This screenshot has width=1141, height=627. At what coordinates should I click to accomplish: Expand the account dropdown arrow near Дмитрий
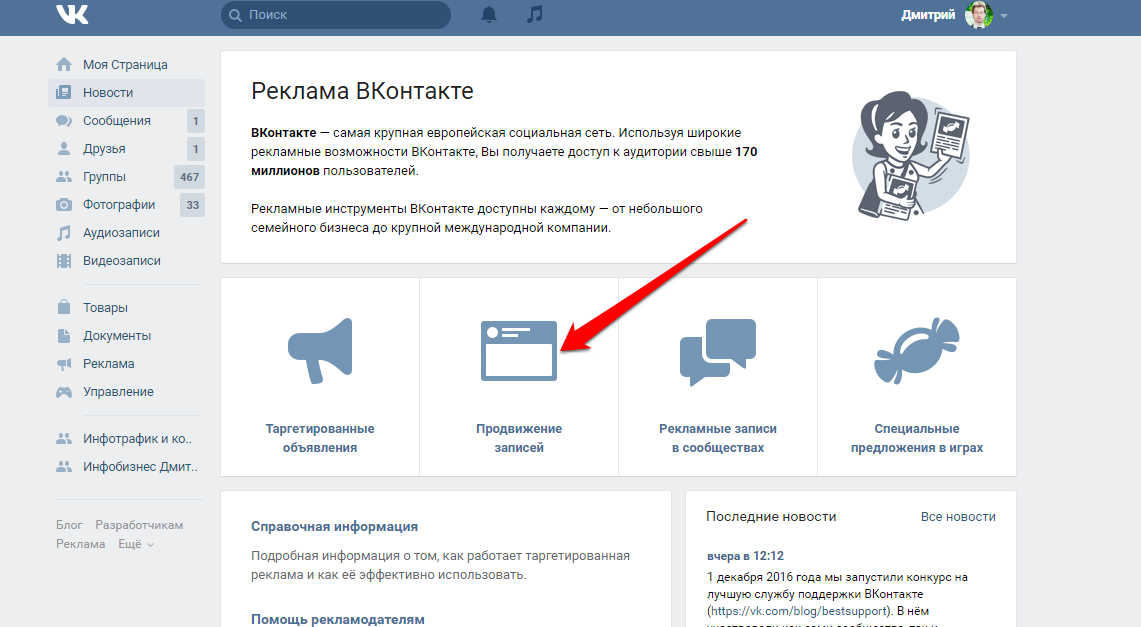click(x=1004, y=16)
